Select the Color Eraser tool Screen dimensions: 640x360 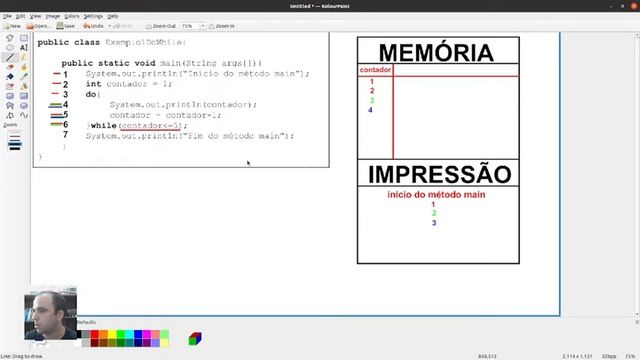[10, 87]
